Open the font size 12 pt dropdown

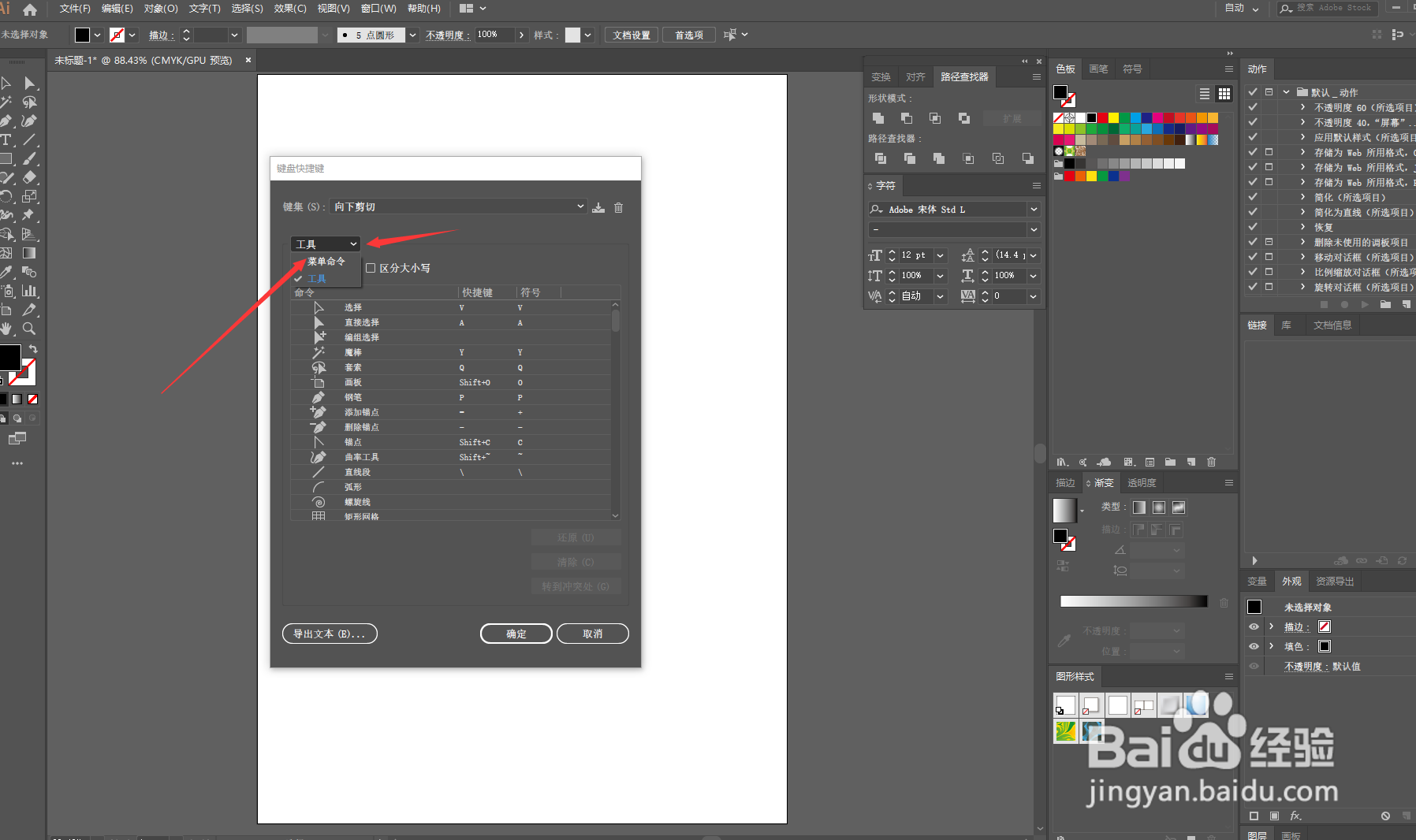940,255
